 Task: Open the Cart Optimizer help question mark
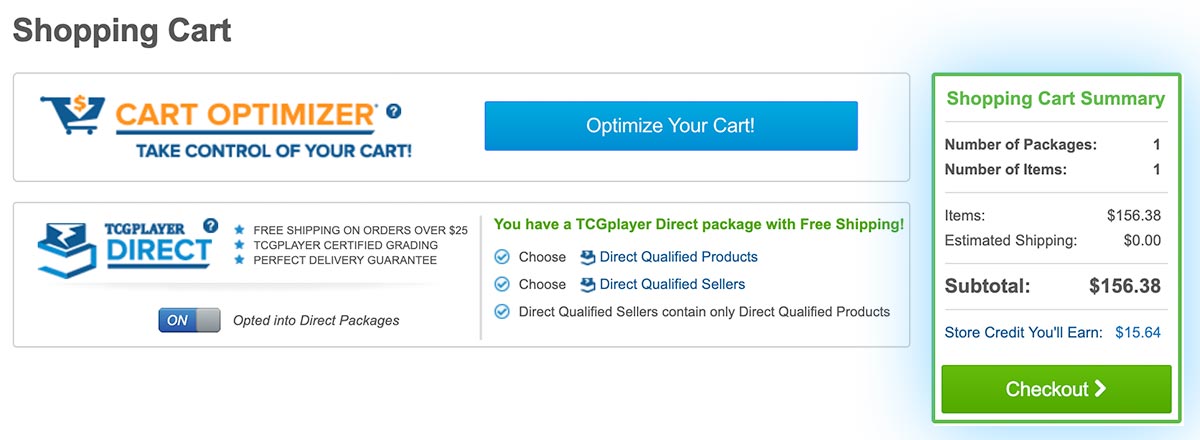tap(394, 111)
